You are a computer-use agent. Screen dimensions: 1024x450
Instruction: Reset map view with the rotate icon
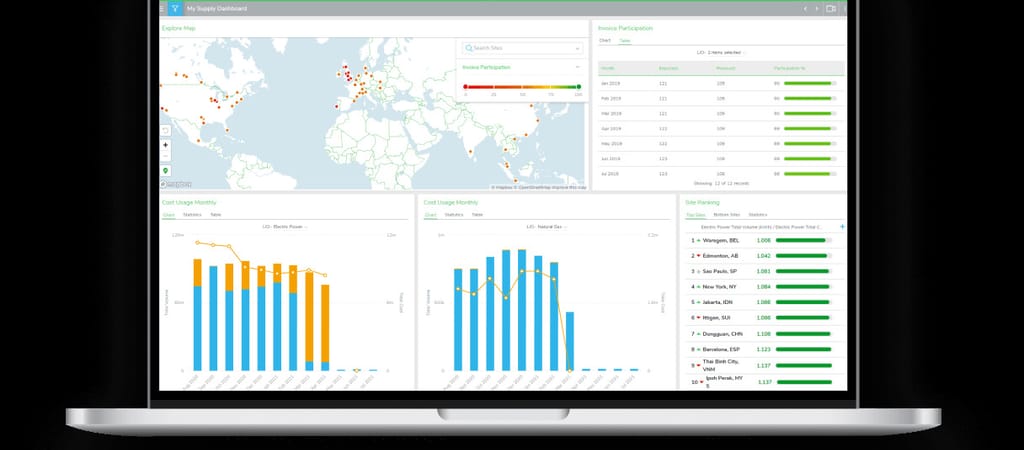pyautogui.click(x=165, y=131)
